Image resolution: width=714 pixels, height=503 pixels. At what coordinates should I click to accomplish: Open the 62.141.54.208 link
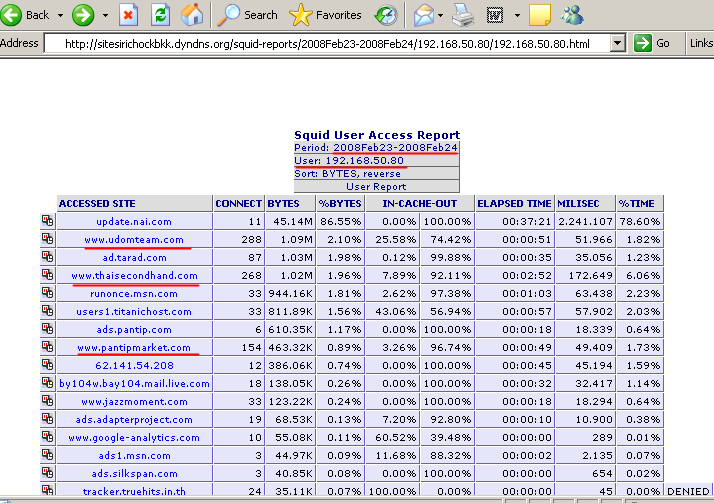(x=134, y=366)
